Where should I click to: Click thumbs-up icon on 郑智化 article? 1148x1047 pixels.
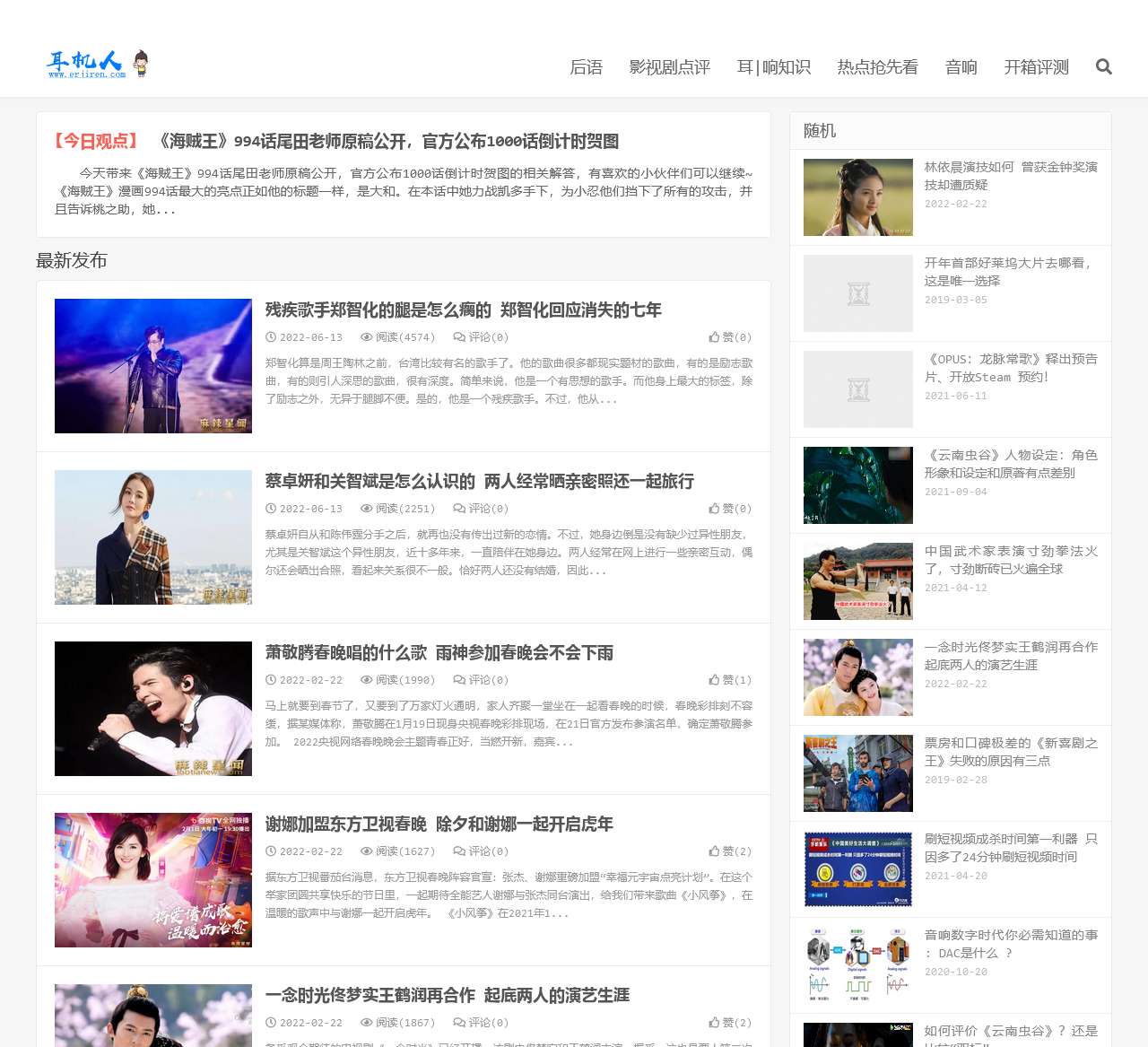(x=714, y=337)
